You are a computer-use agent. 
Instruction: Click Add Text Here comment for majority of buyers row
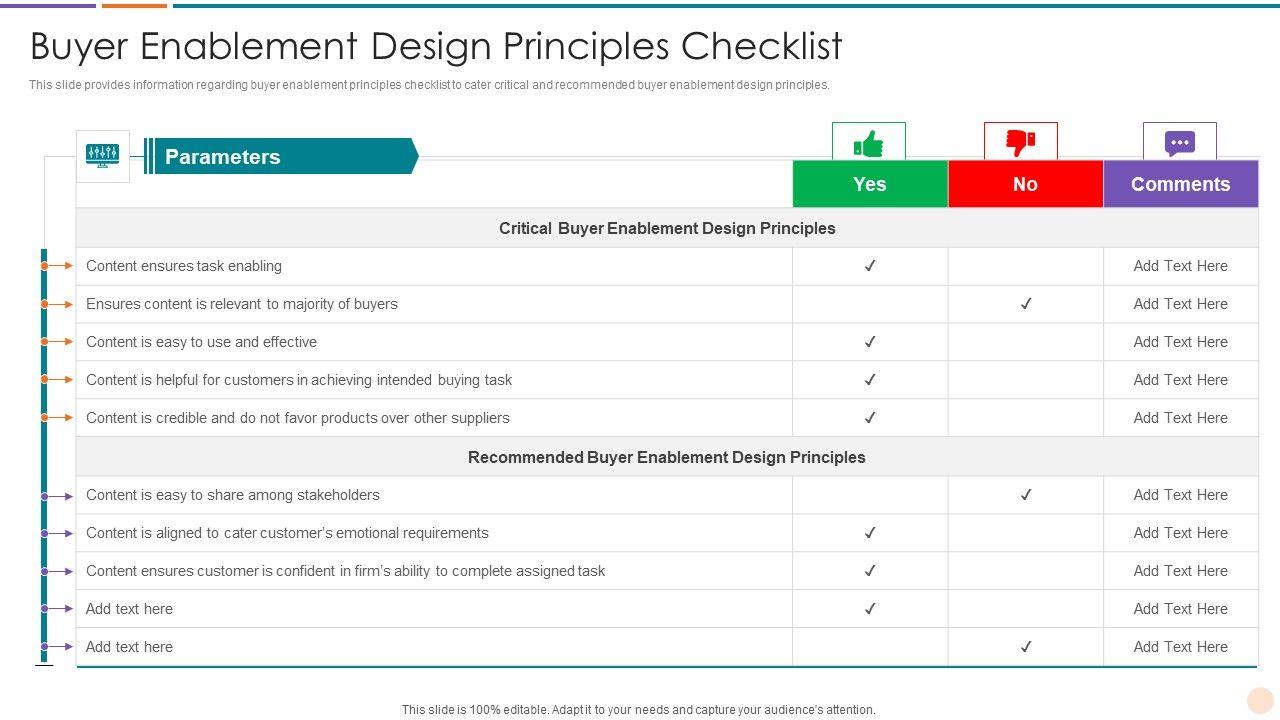pos(1181,304)
